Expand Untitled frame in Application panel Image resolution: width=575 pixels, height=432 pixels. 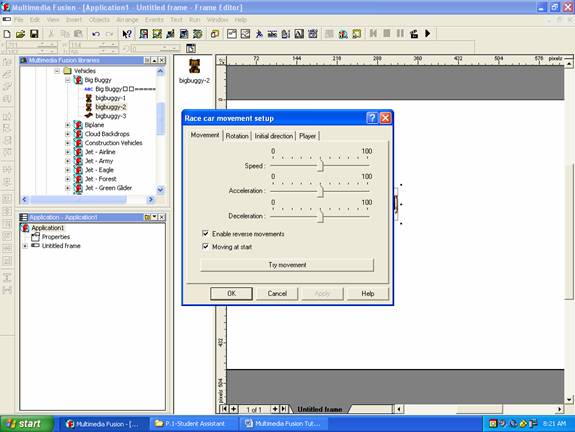pyautogui.click(x=25, y=246)
